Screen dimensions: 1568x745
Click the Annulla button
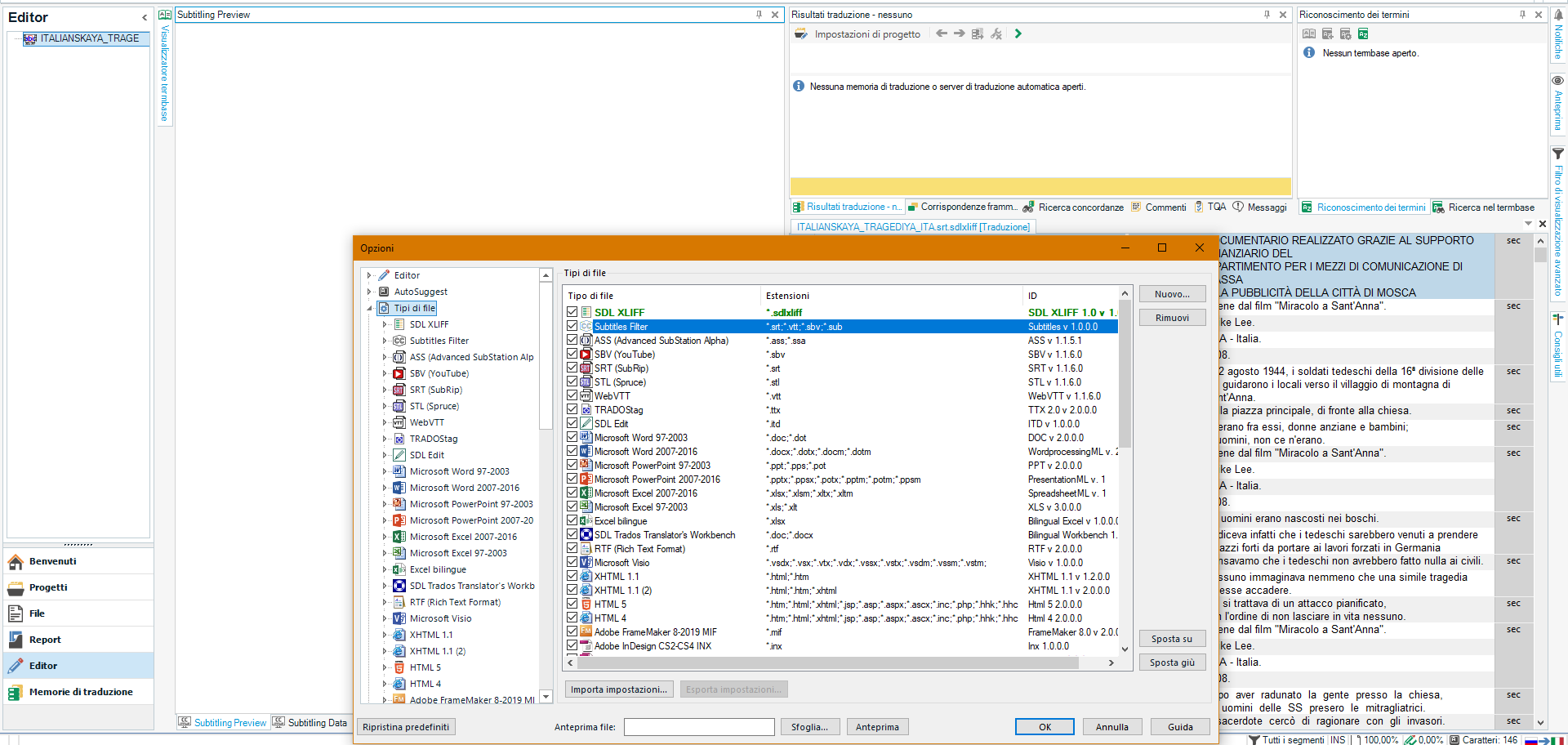[x=1112, y=727]
